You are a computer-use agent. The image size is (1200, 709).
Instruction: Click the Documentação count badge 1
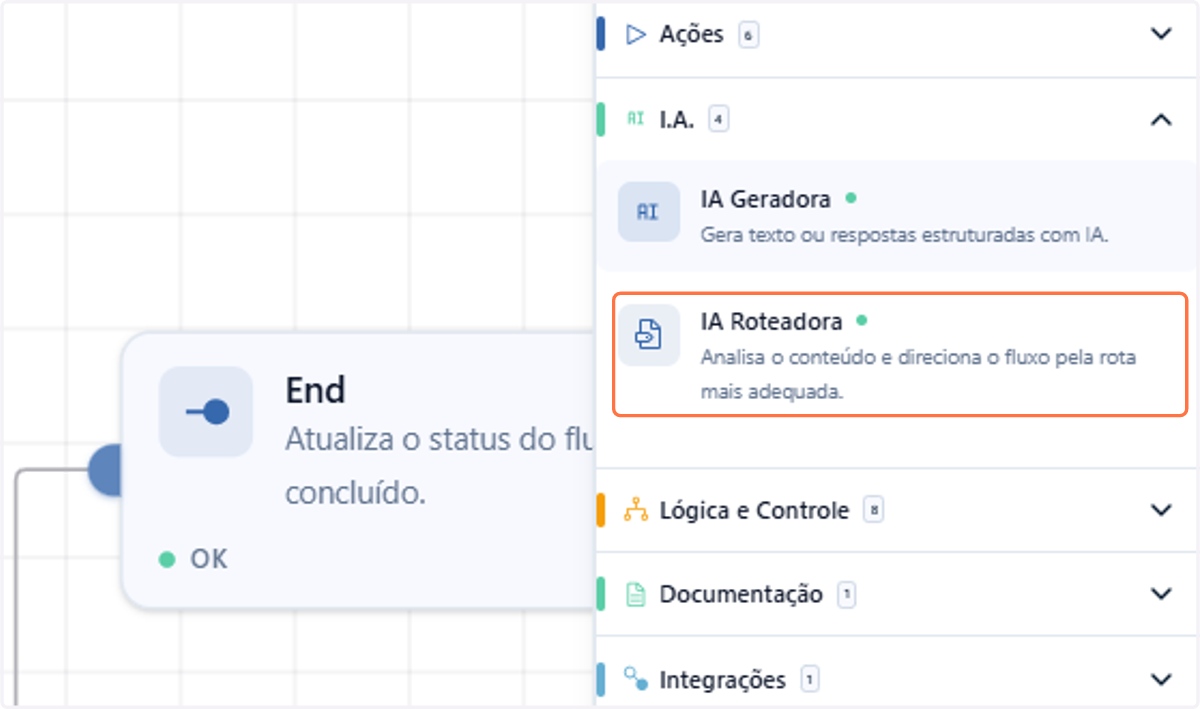pyautogui.click(x=847, y=596)
